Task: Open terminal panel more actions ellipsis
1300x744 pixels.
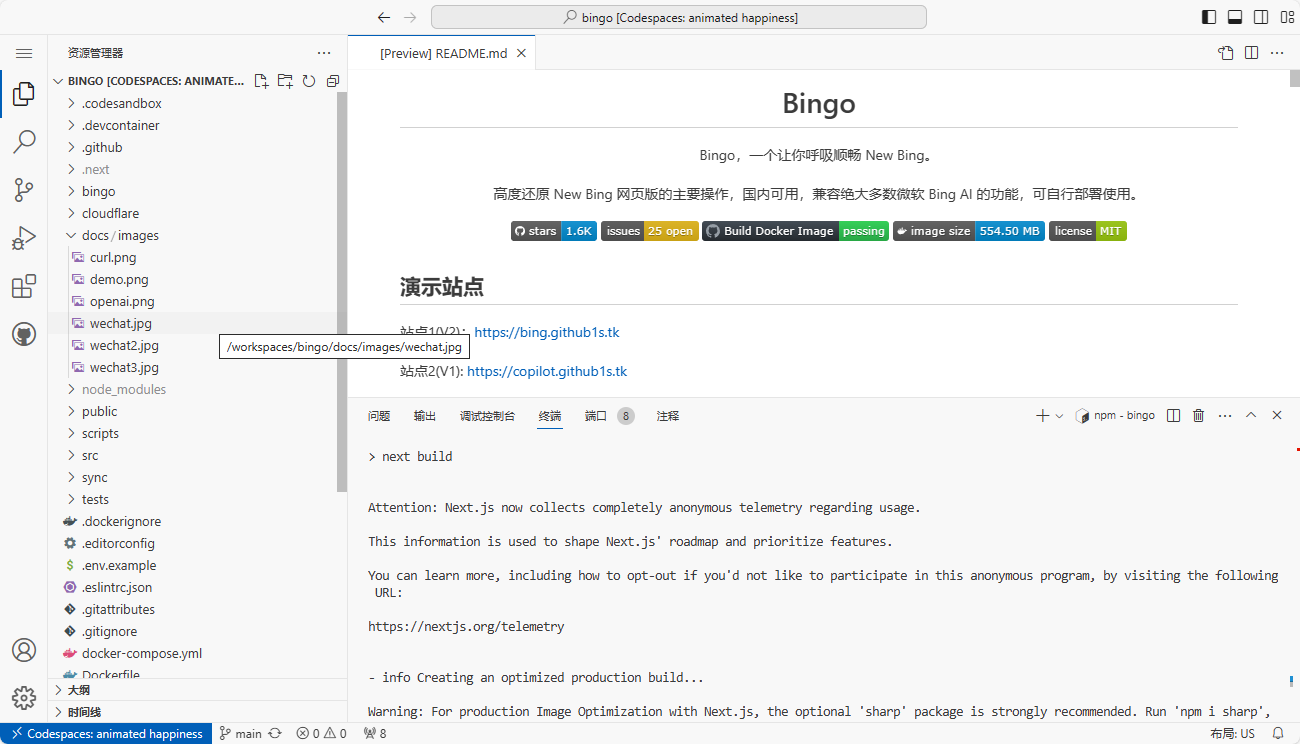Action: 1225,416
